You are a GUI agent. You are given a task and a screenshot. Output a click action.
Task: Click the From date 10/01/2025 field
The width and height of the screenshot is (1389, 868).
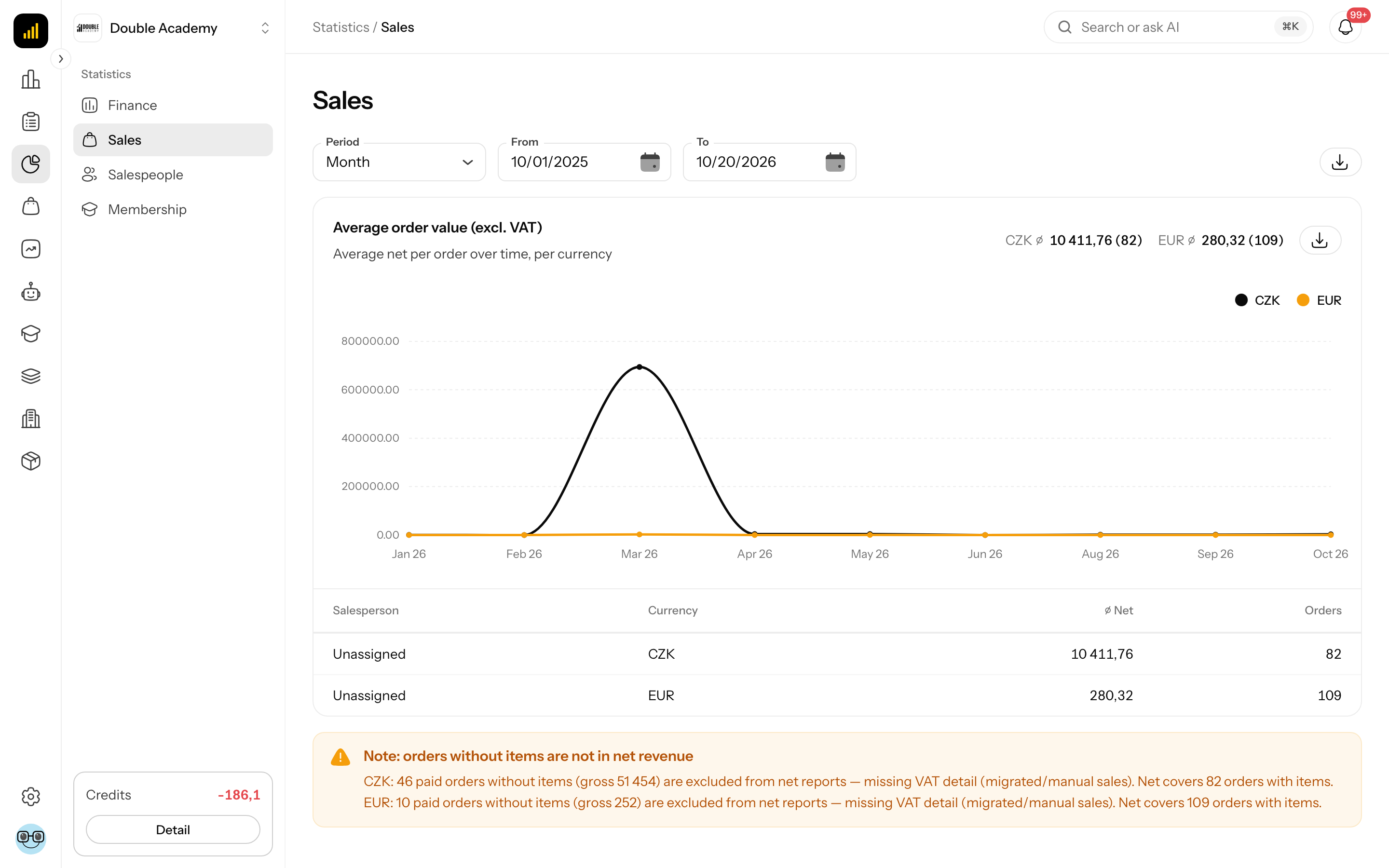click(585, 162)
